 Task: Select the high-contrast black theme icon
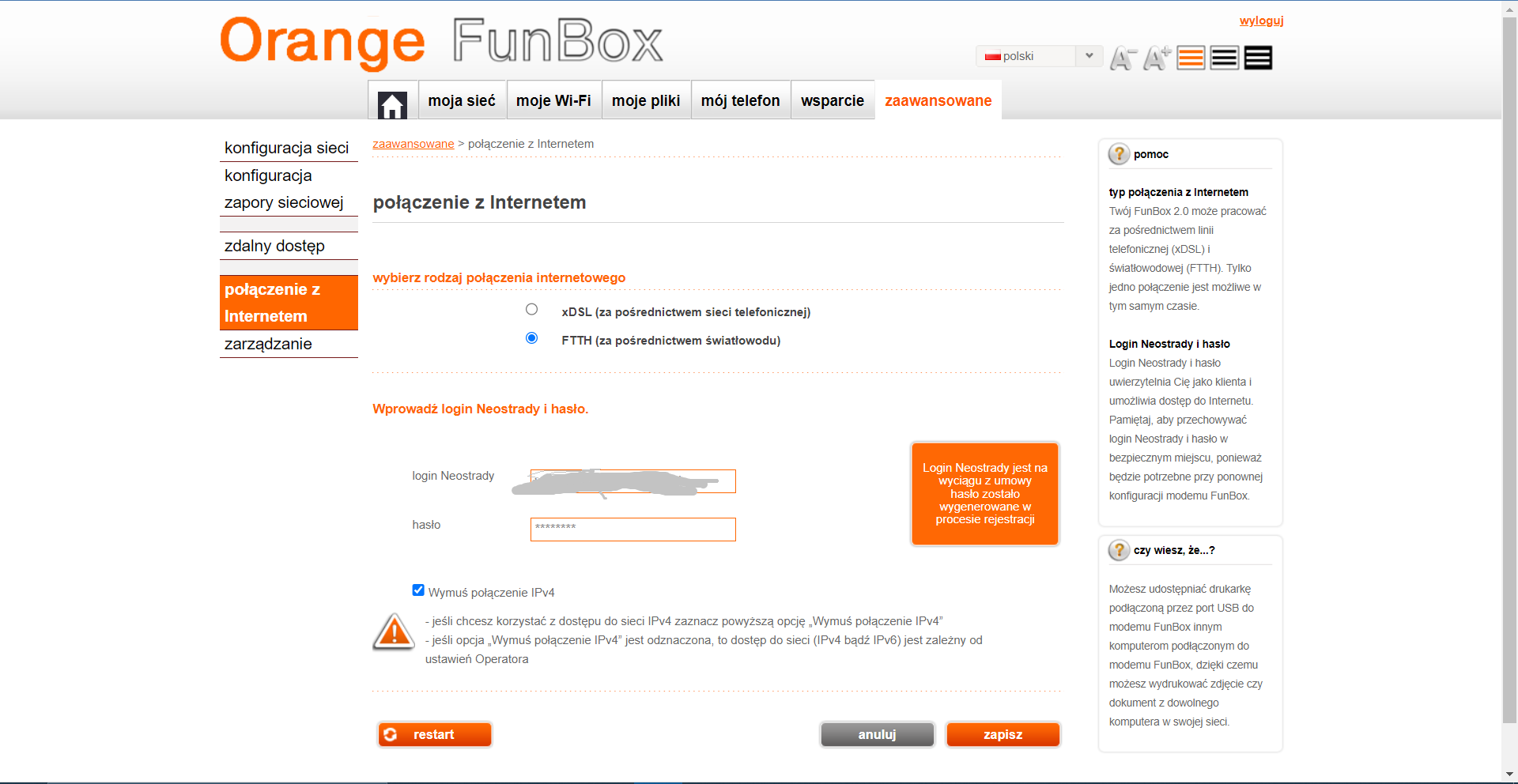pyautogui.click(x=1258, y=58)
